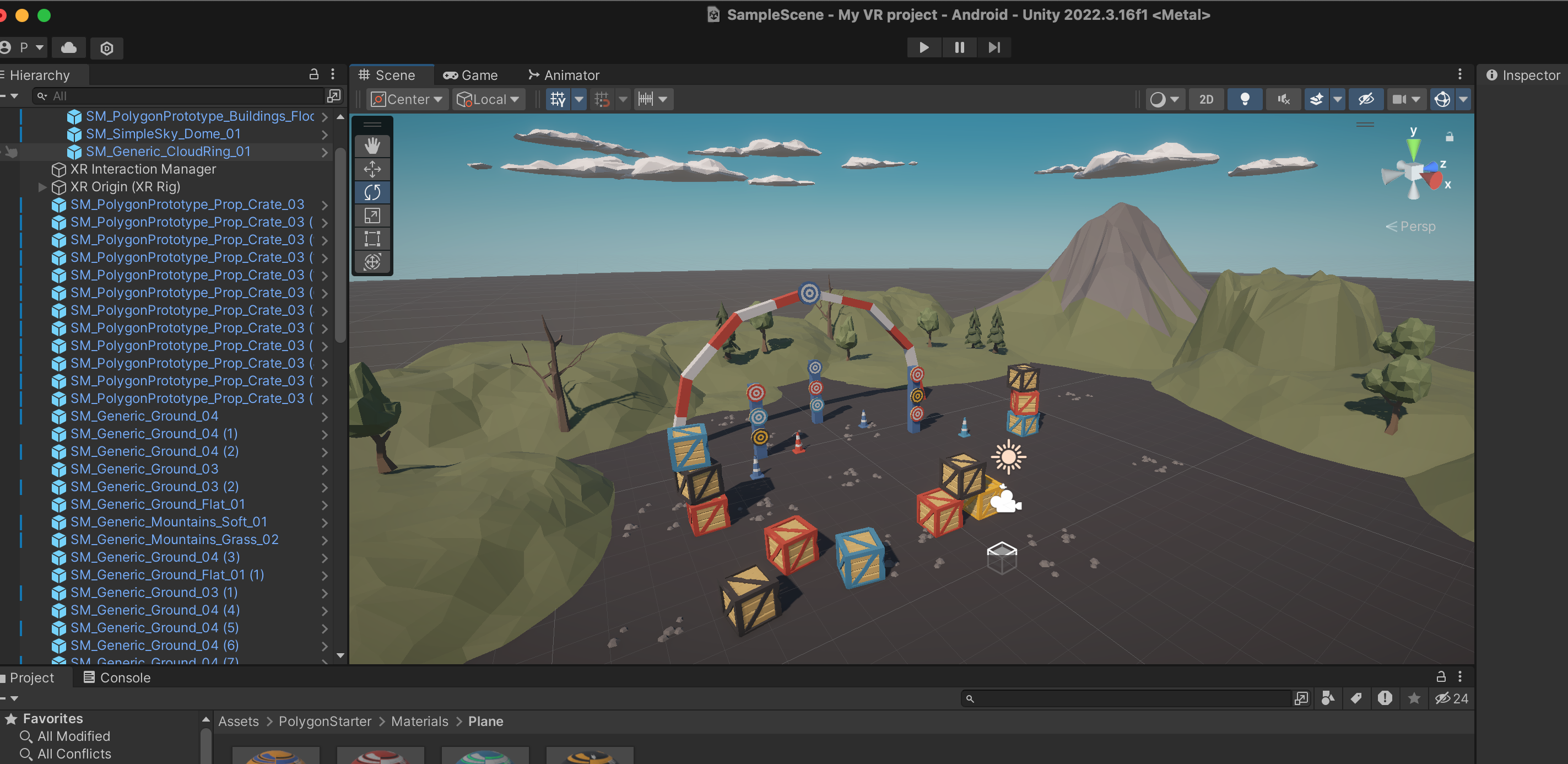The image size is (1568, 764).
Task: Select the combined Transform tool
Action: click(x=372, y=262)
